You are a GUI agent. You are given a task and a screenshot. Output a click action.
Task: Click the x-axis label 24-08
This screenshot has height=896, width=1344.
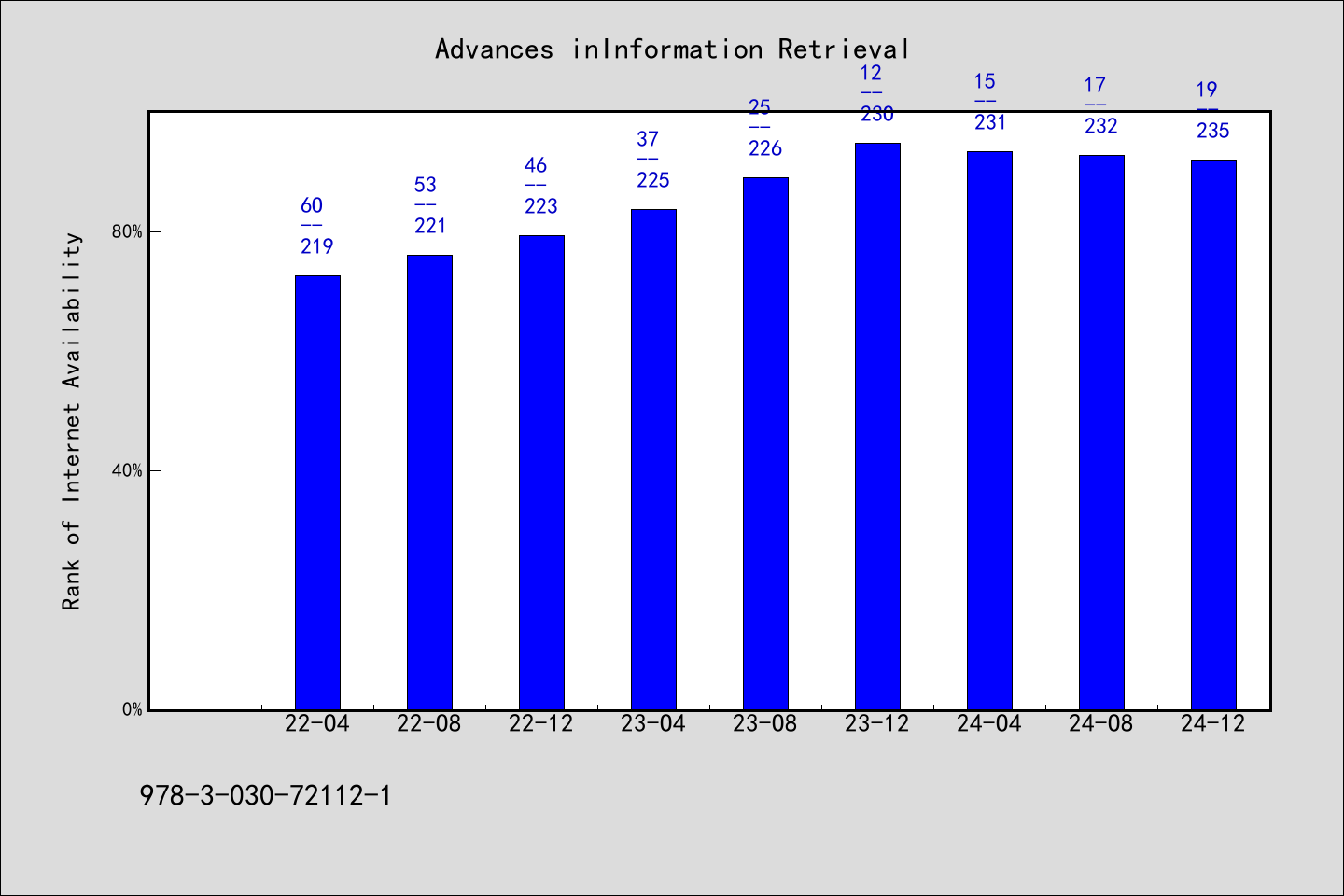pyautogui.click(x=1101, y=724)
